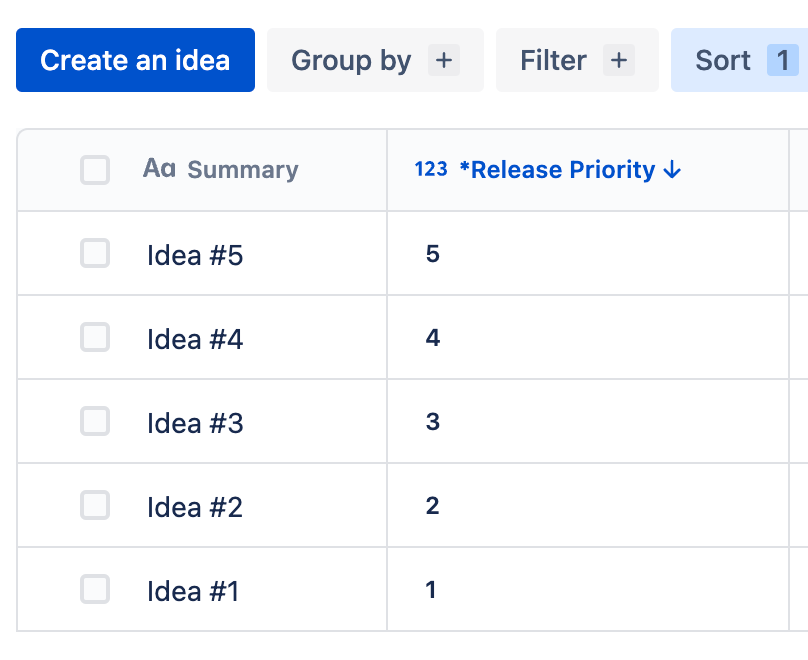Viewport: 808px width, 660px height.
Task: Click the 123 number field icon
Action: [431, 169]
